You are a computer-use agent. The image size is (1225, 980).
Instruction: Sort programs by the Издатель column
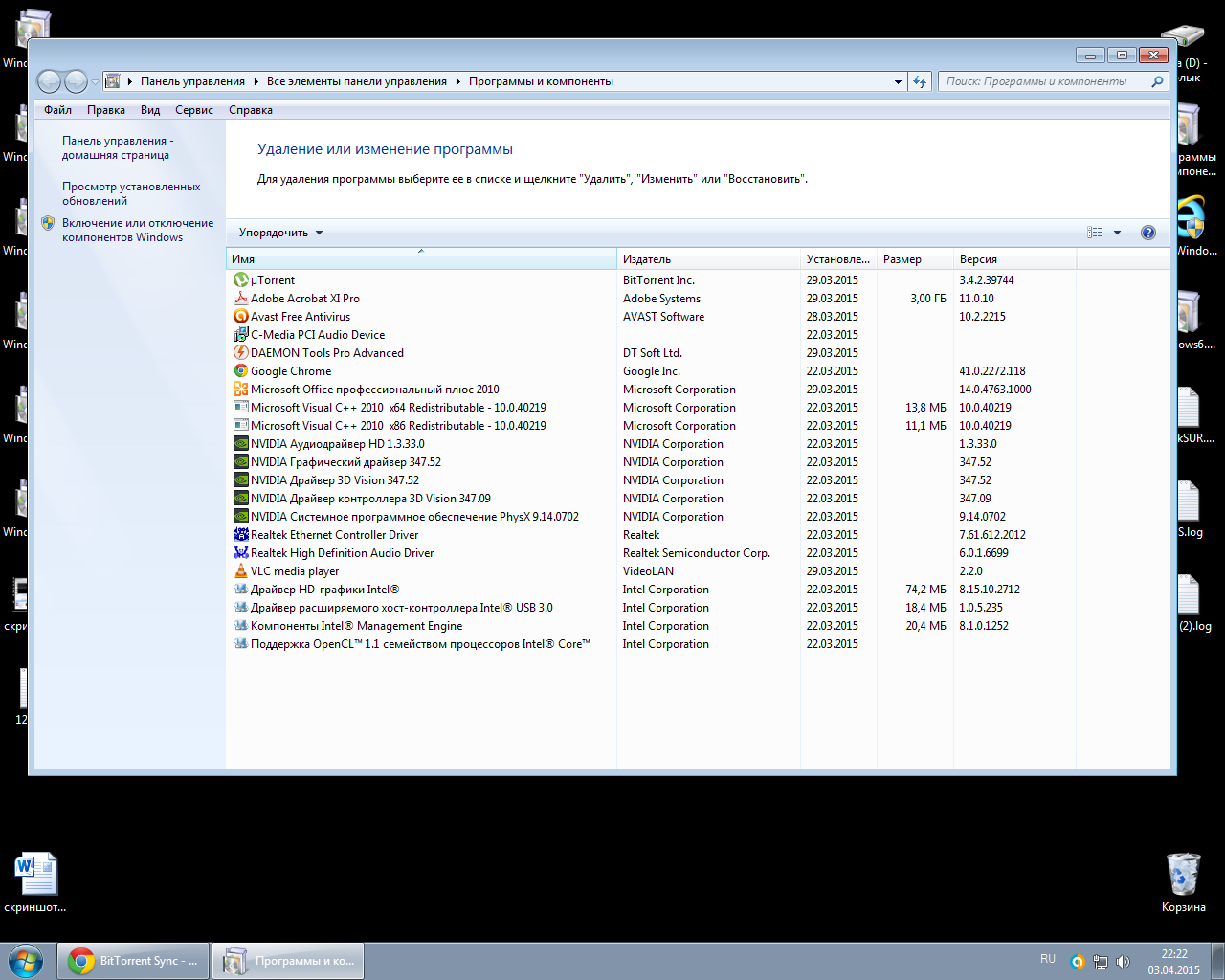tap(708, 259)
